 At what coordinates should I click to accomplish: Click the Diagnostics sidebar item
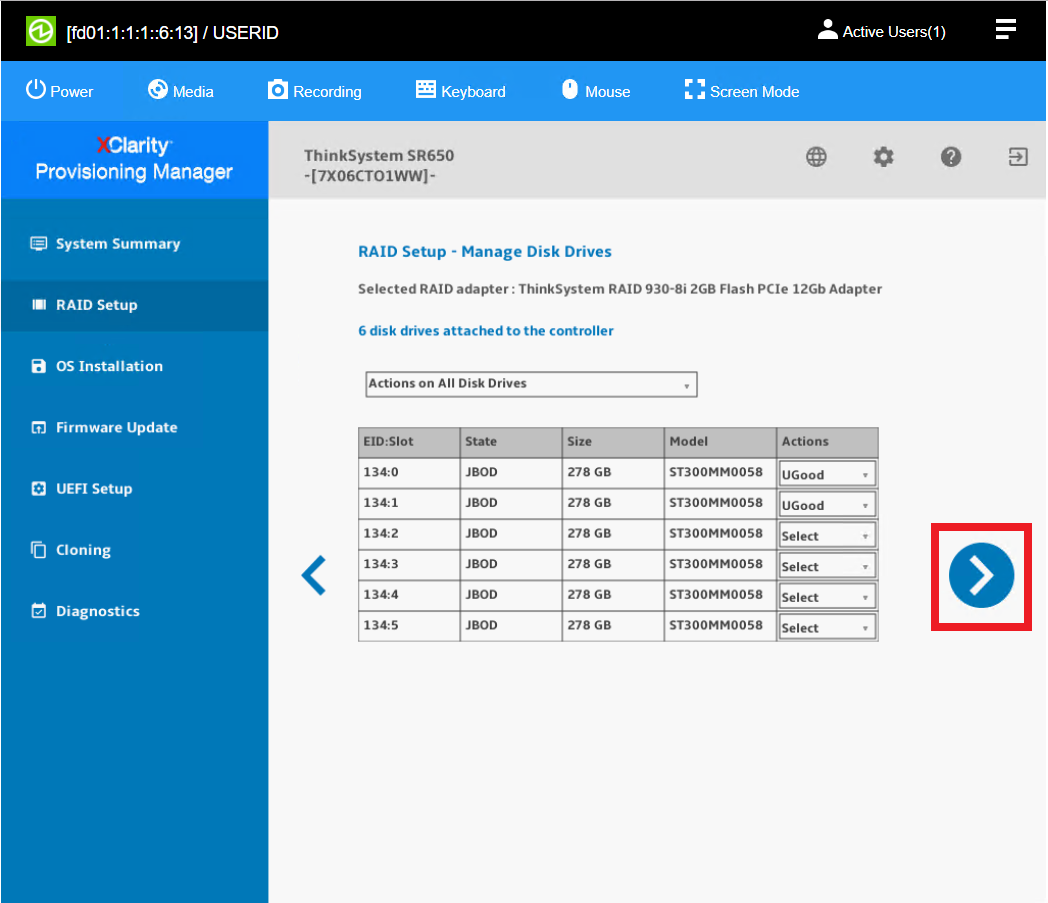[97, 611]
